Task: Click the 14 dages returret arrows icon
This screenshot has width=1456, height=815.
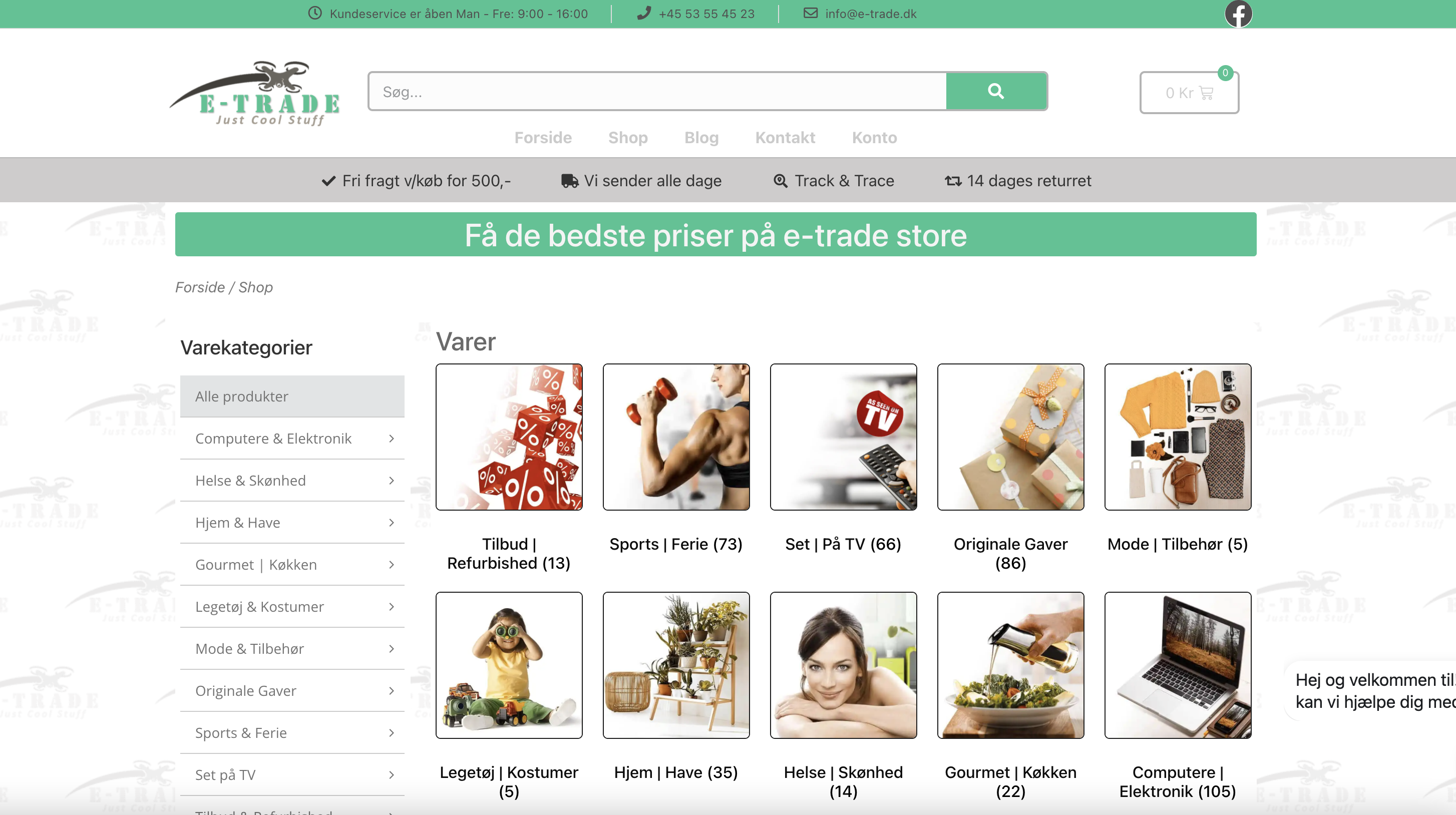Action: tap(953, 181)
